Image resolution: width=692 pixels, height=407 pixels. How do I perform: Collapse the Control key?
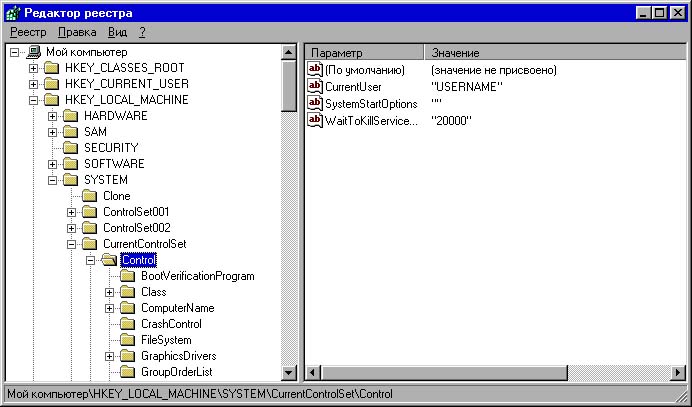pos(90,260)
